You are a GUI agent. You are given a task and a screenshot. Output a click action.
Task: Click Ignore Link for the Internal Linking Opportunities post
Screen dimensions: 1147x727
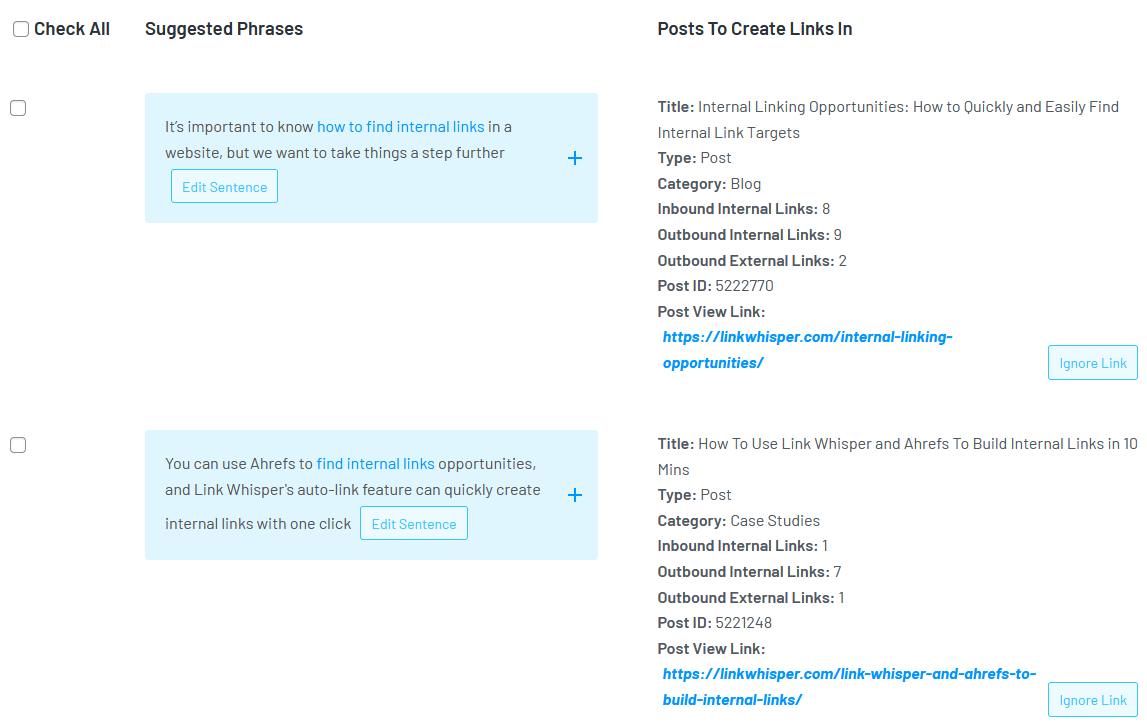click(x=1092, y=362)
